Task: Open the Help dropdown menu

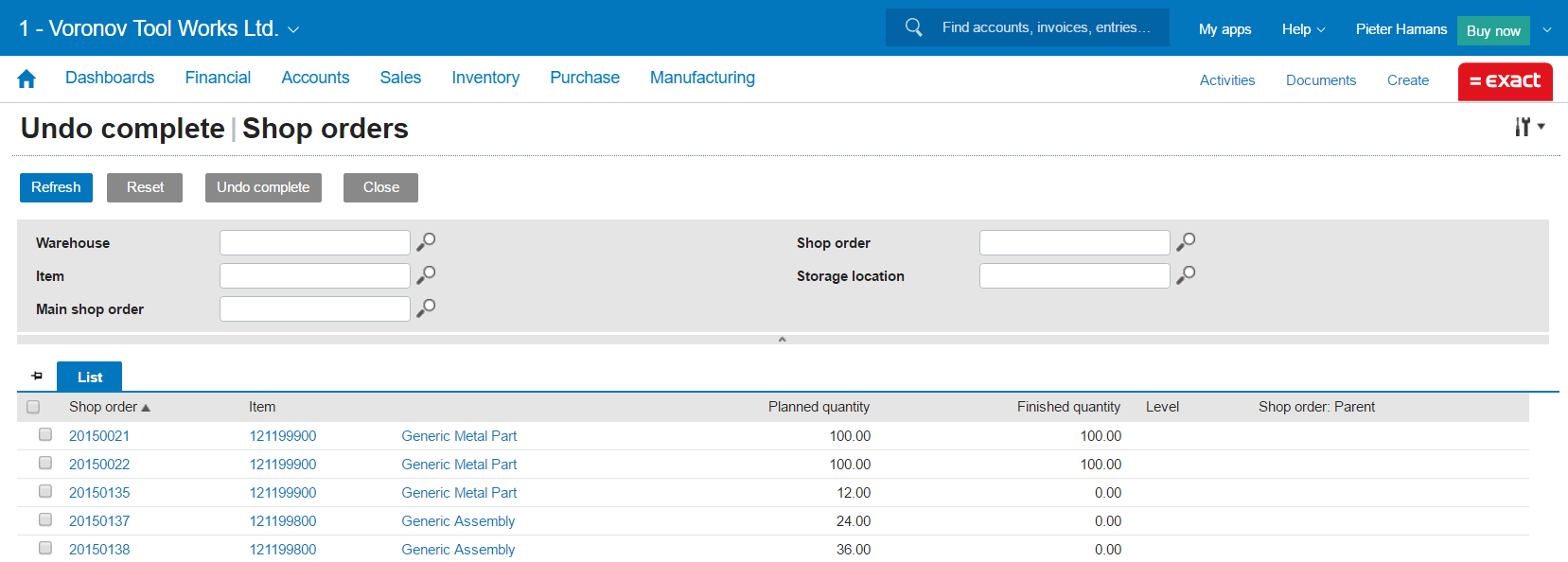Action: pos(1303,29)
